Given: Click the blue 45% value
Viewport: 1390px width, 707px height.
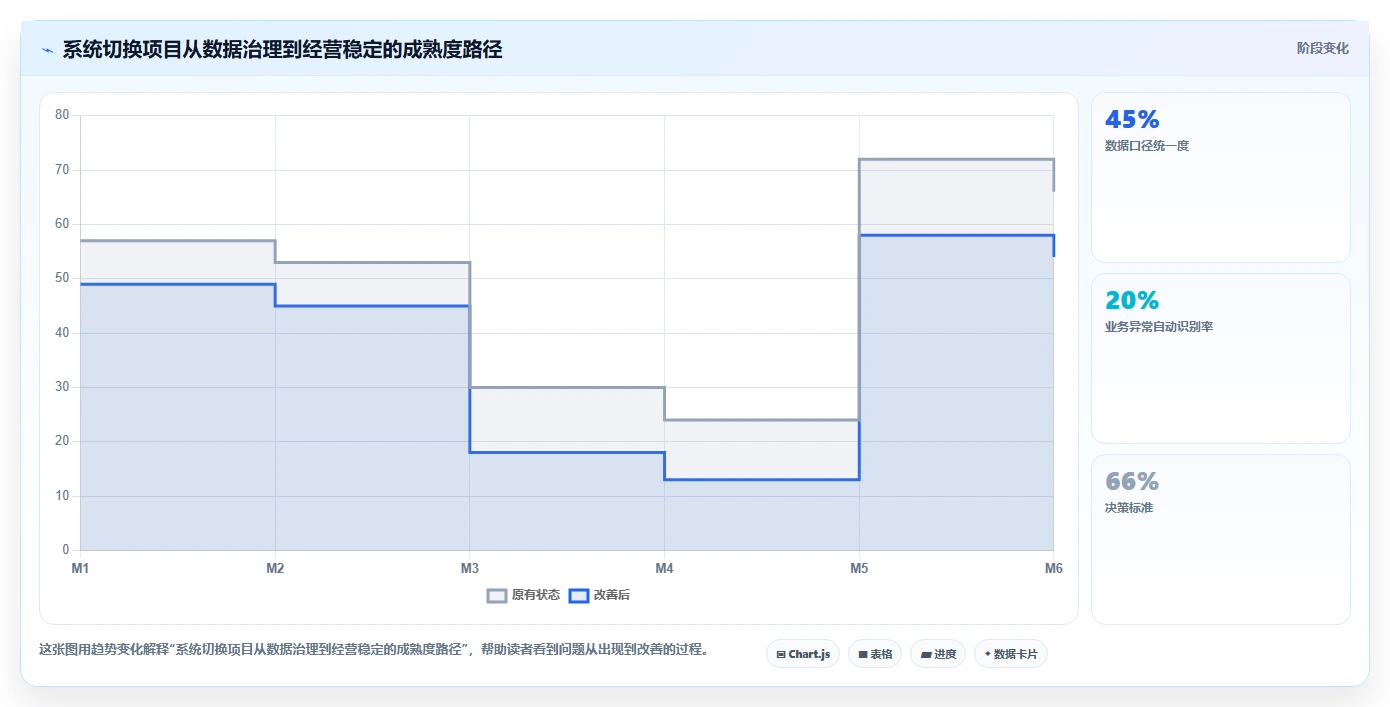Looking at the screenshot, I should (x=1132, y=120).
